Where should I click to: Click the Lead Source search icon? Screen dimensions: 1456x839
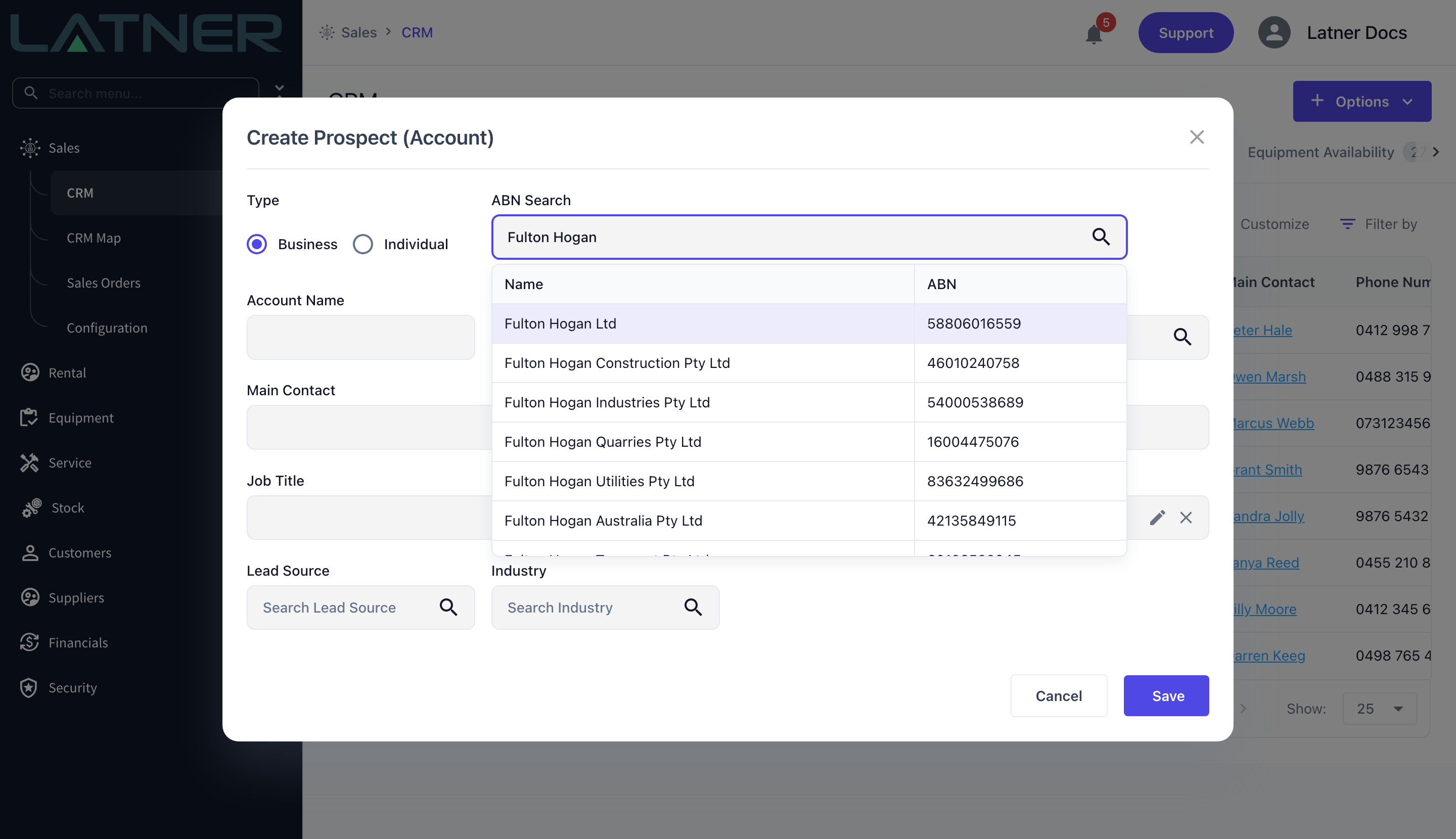(448, 607)
